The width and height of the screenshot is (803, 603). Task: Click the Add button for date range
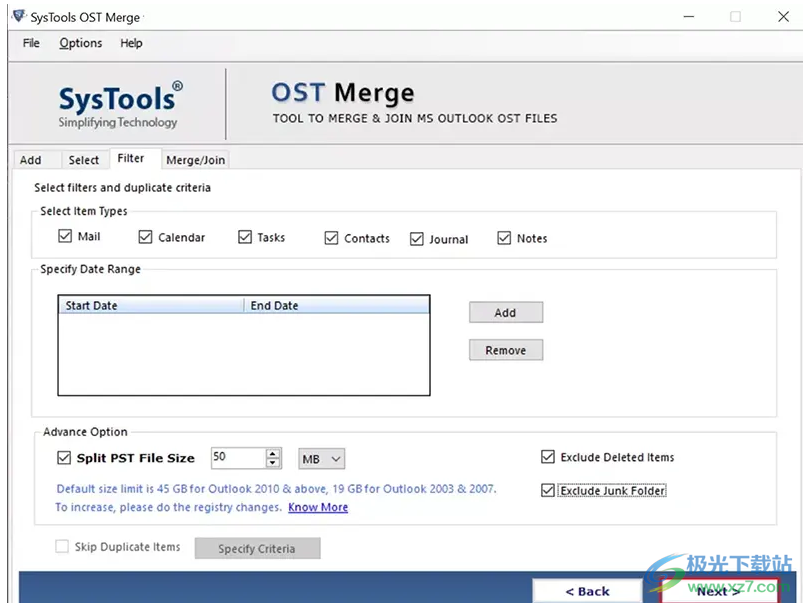(x=505, y=311)
